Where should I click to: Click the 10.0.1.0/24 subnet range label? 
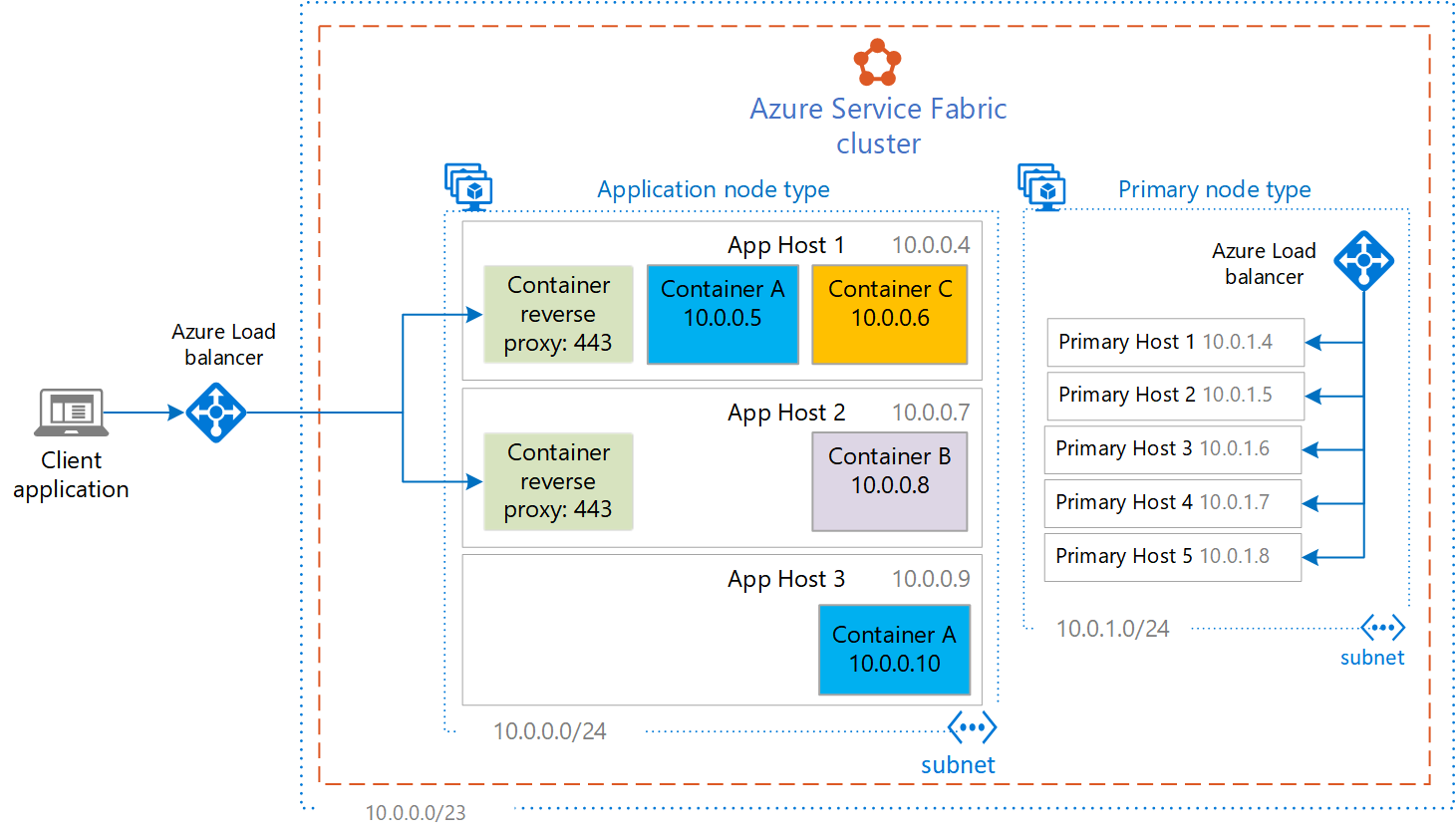click(x=1113, y=629)
